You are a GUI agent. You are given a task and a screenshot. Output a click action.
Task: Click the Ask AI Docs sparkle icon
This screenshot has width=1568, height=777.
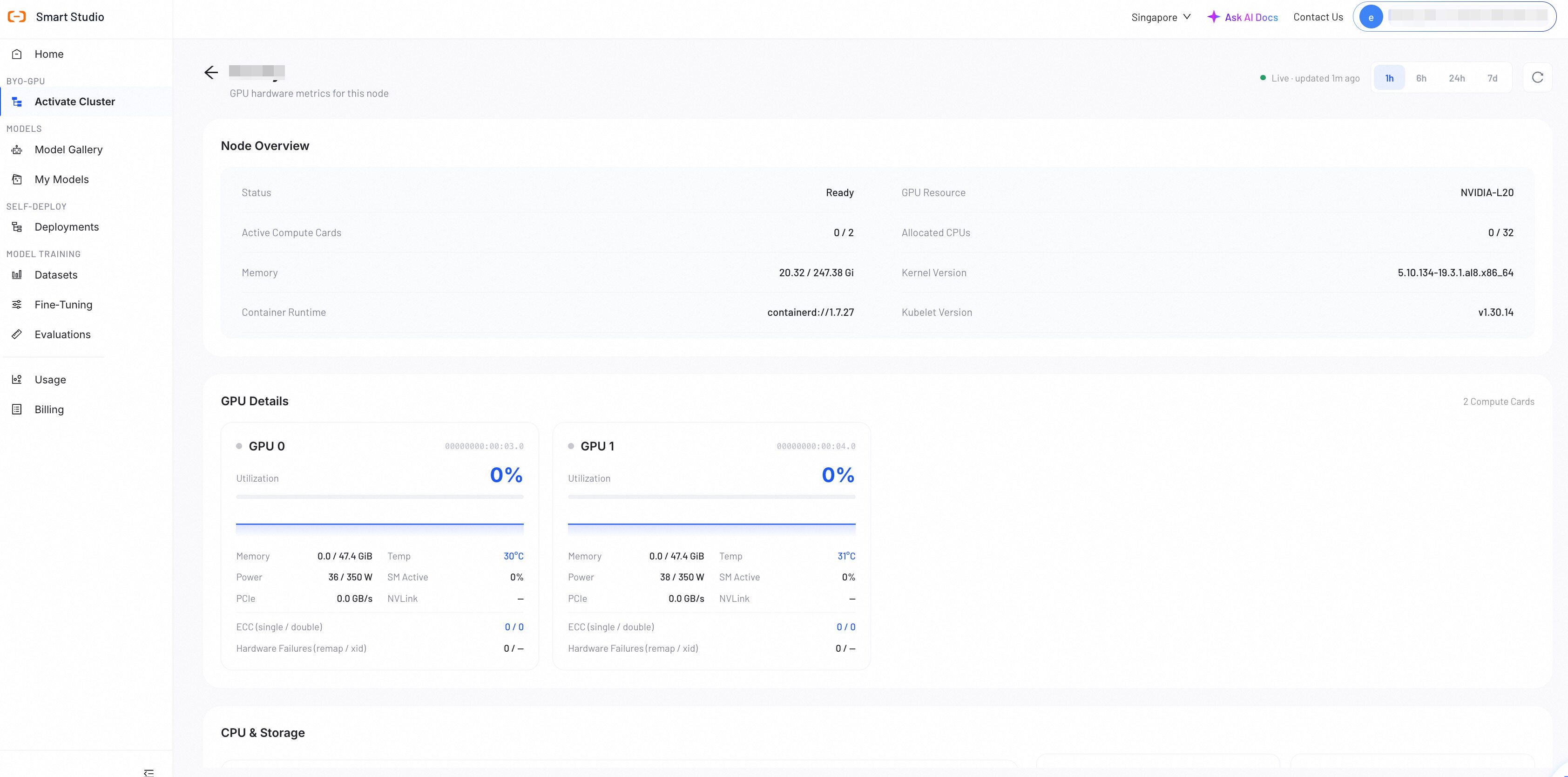point(1214,17)
